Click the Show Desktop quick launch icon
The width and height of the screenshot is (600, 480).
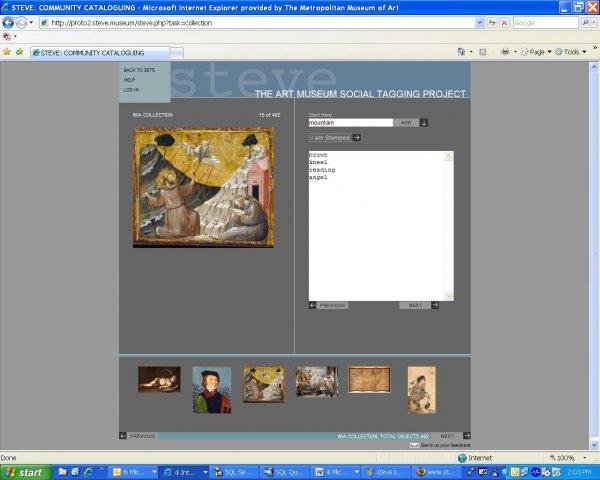(x=75, y=472)
